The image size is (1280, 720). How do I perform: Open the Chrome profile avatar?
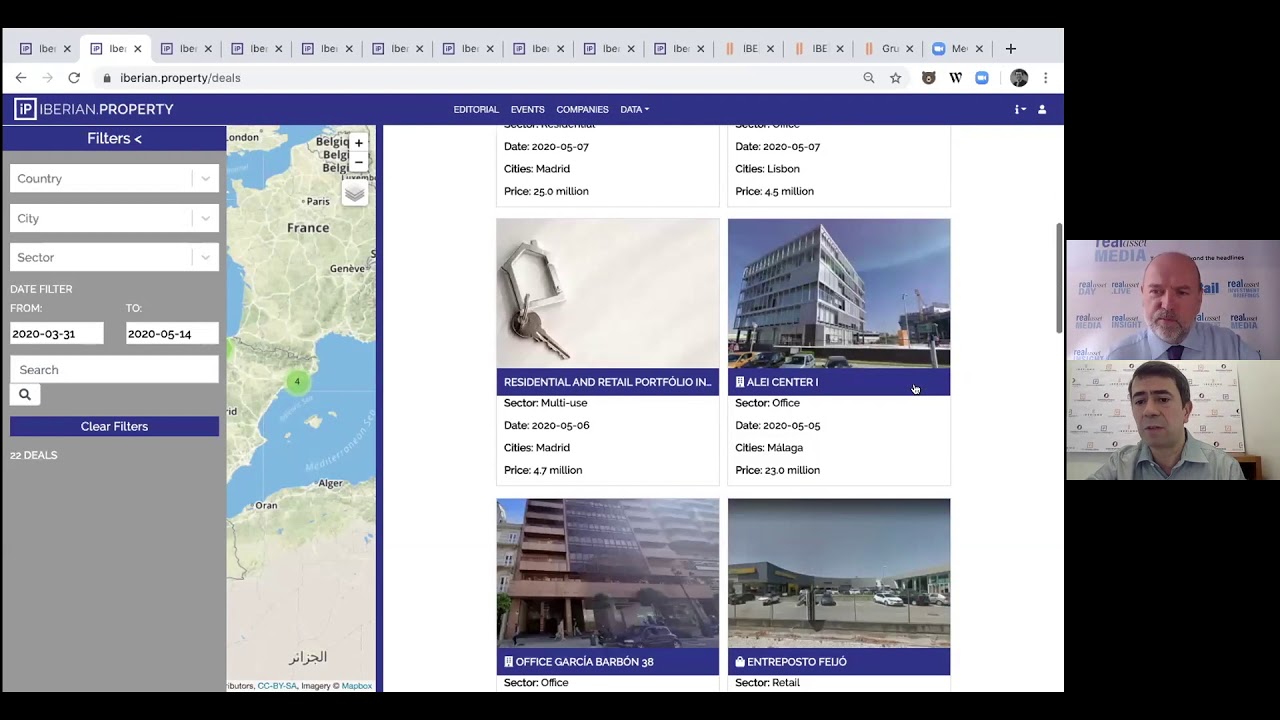point(1019,78)
